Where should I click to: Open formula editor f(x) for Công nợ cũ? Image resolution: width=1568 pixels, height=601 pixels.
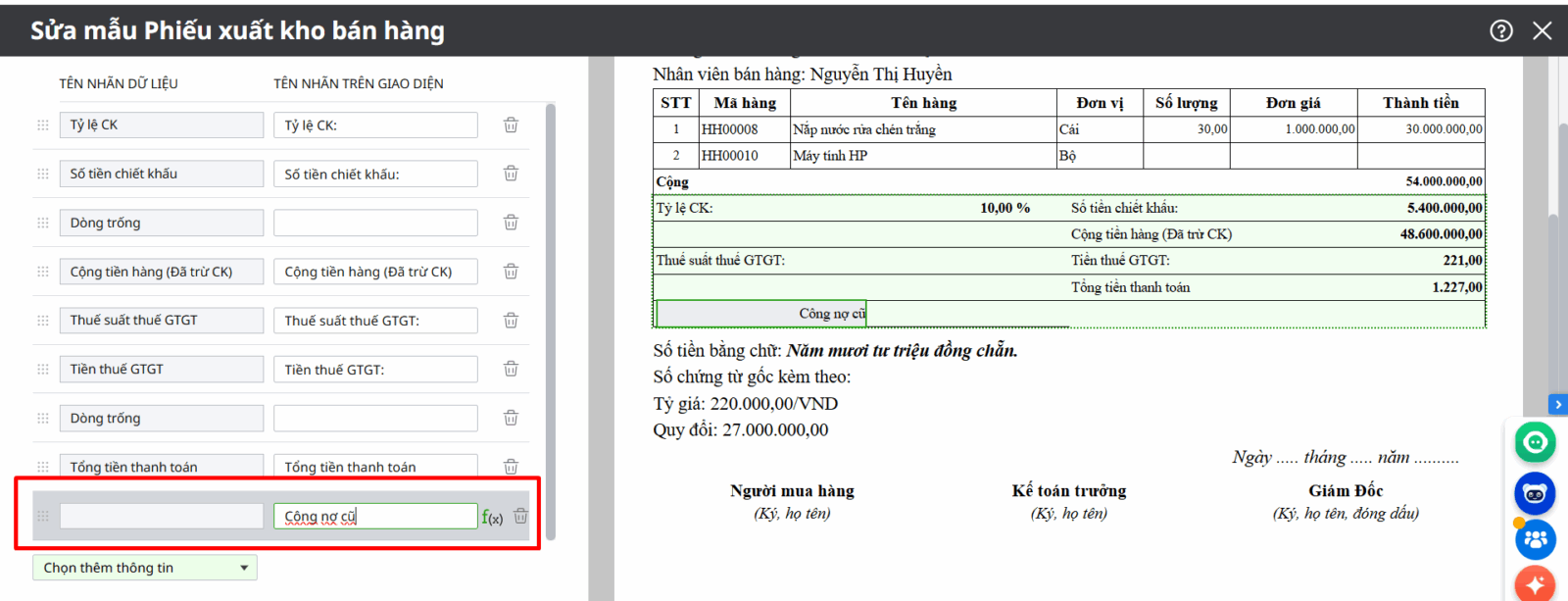pos(492,517)
